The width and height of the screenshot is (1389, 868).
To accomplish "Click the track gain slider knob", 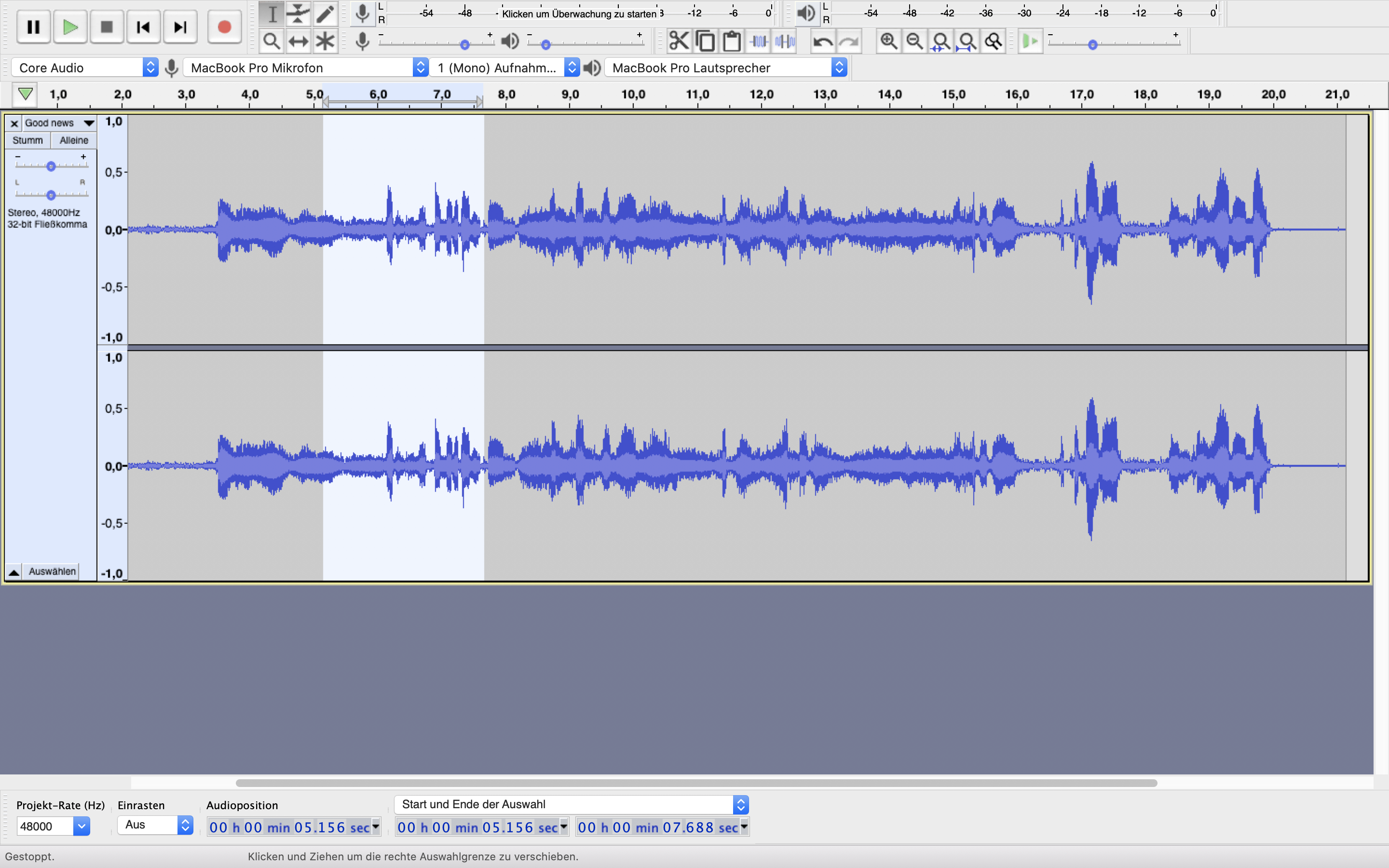I will [51, 166].
